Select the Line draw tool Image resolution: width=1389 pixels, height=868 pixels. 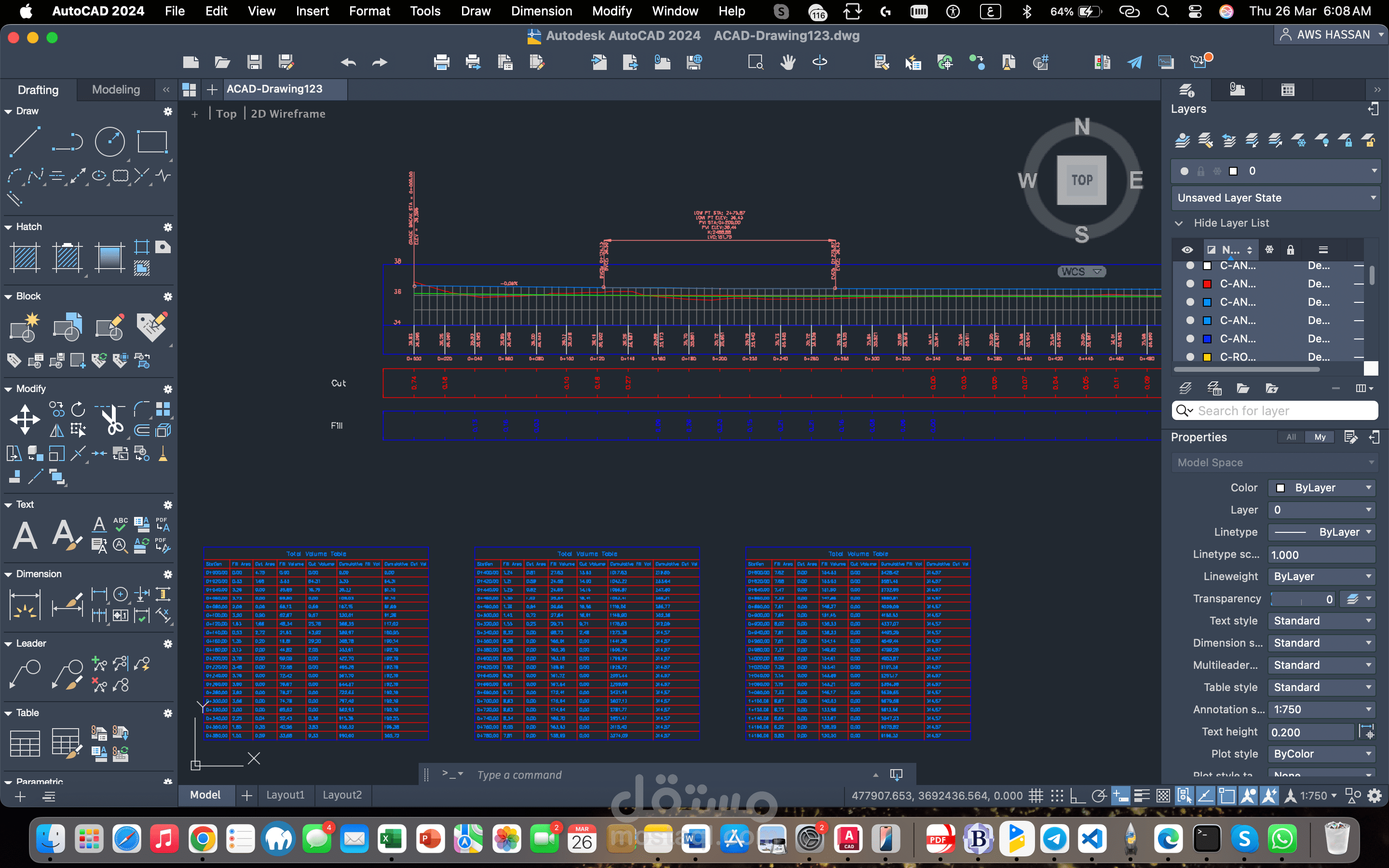point(25,141)
